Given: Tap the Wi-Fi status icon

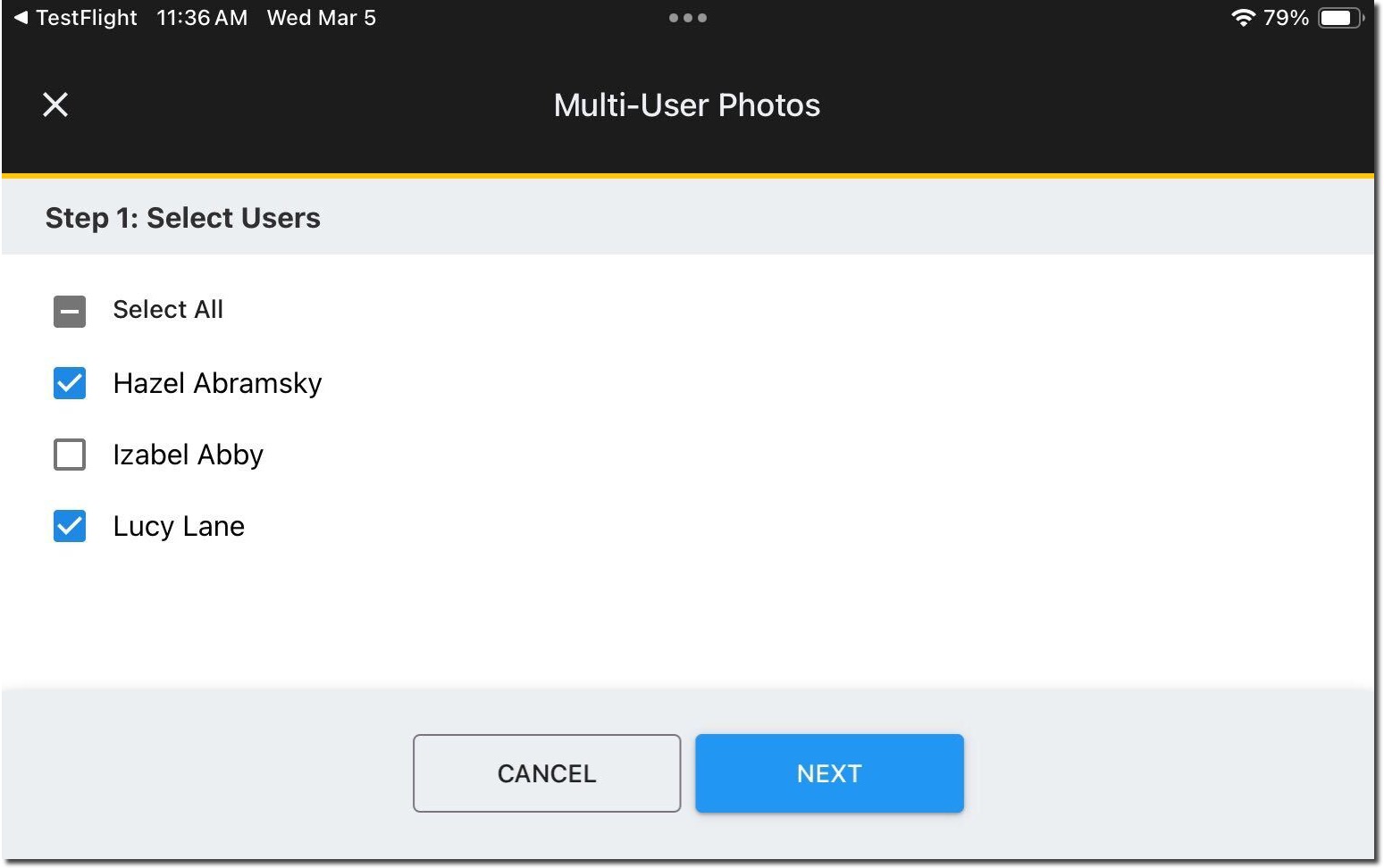Looking at the screenshot, I should tap(1242, 18).
